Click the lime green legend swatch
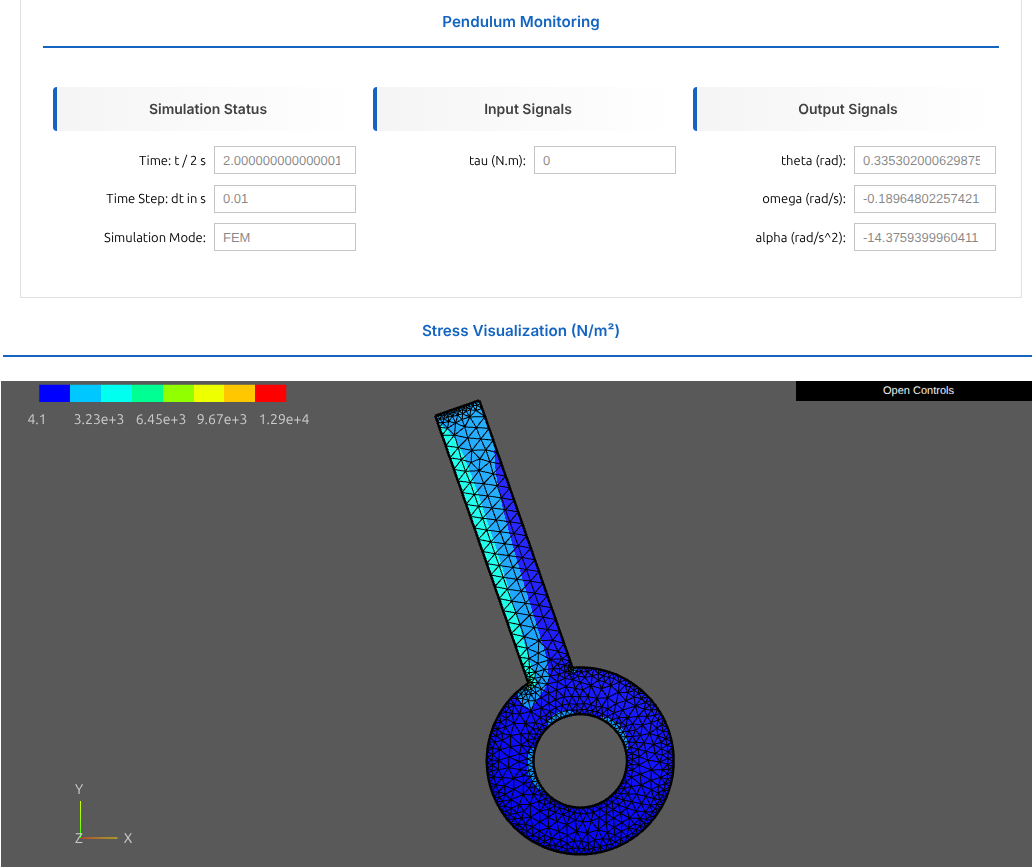Viewport: 1032px width, 867px height. click(x=178, y=393)
